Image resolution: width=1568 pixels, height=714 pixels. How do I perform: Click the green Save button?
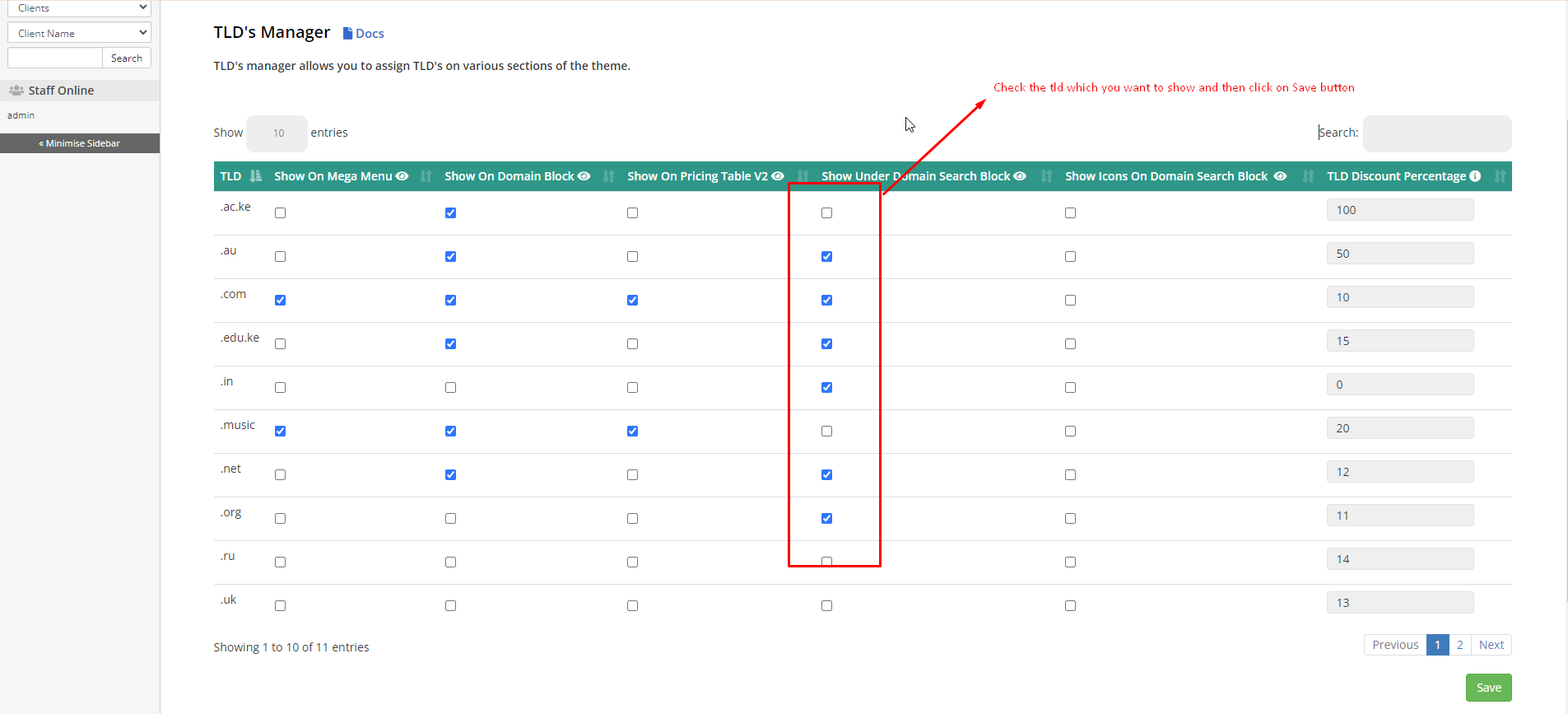click(1488, 688)
